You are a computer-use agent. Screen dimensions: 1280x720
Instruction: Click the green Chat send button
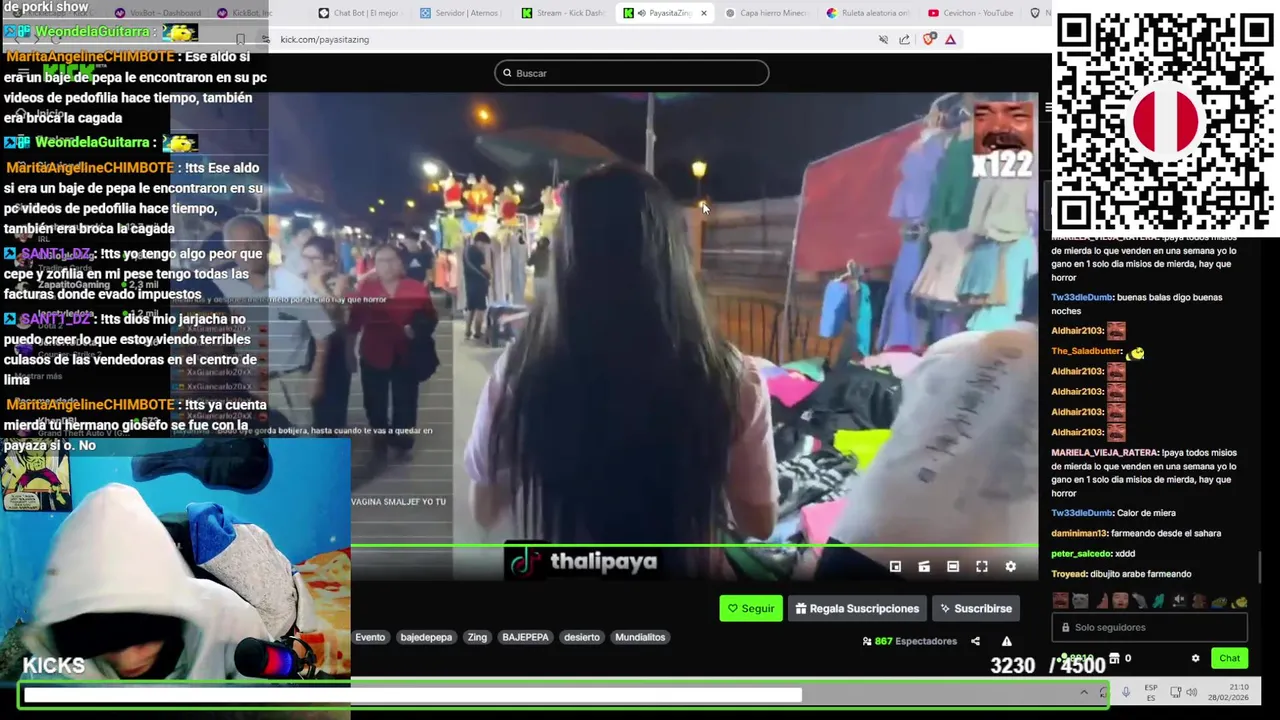coord(1229,658)
